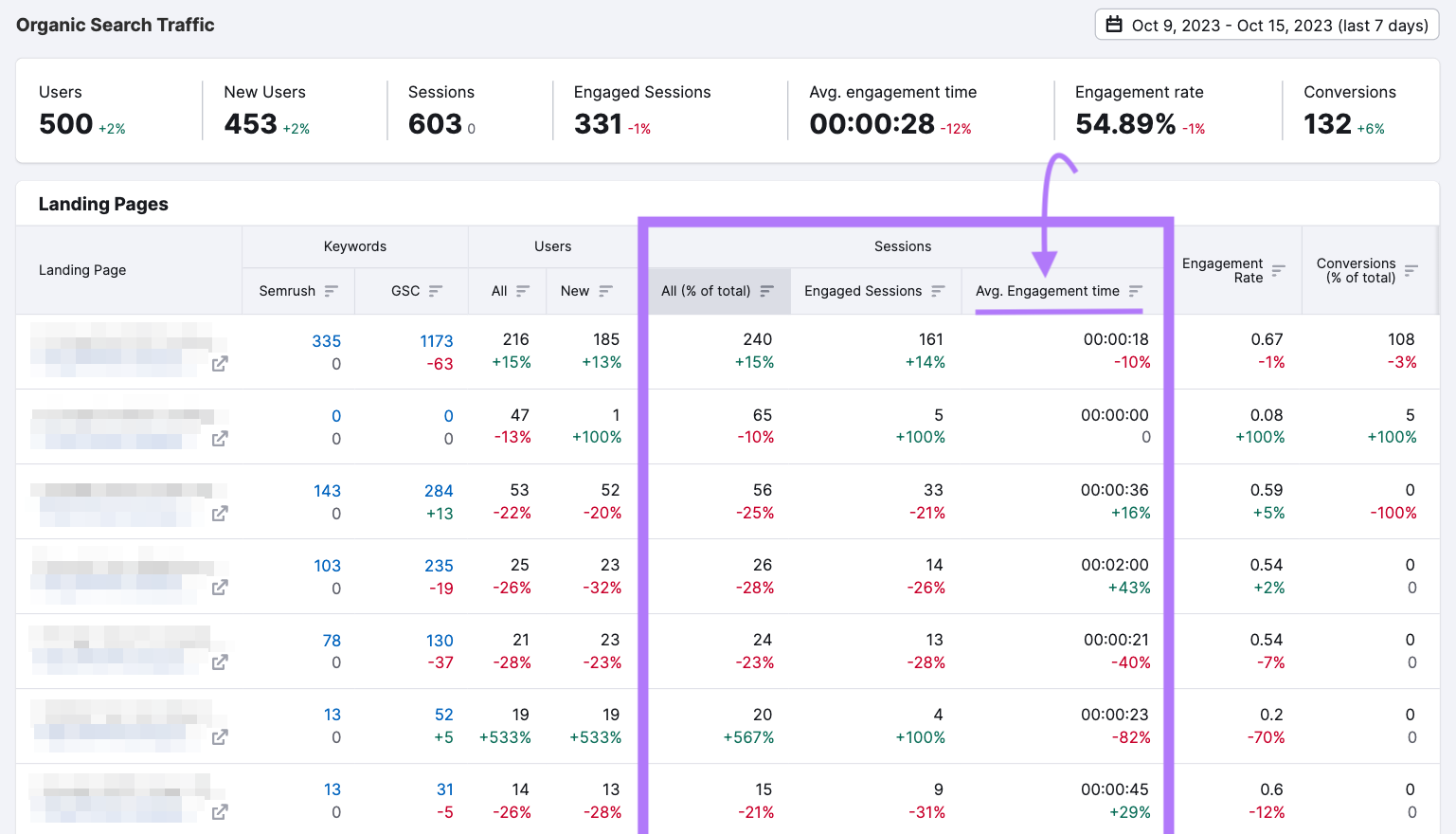Sort by Engaged Sessions using its sort icon
The height and width of the screenshot is (834, 1456).
(938, 291)
